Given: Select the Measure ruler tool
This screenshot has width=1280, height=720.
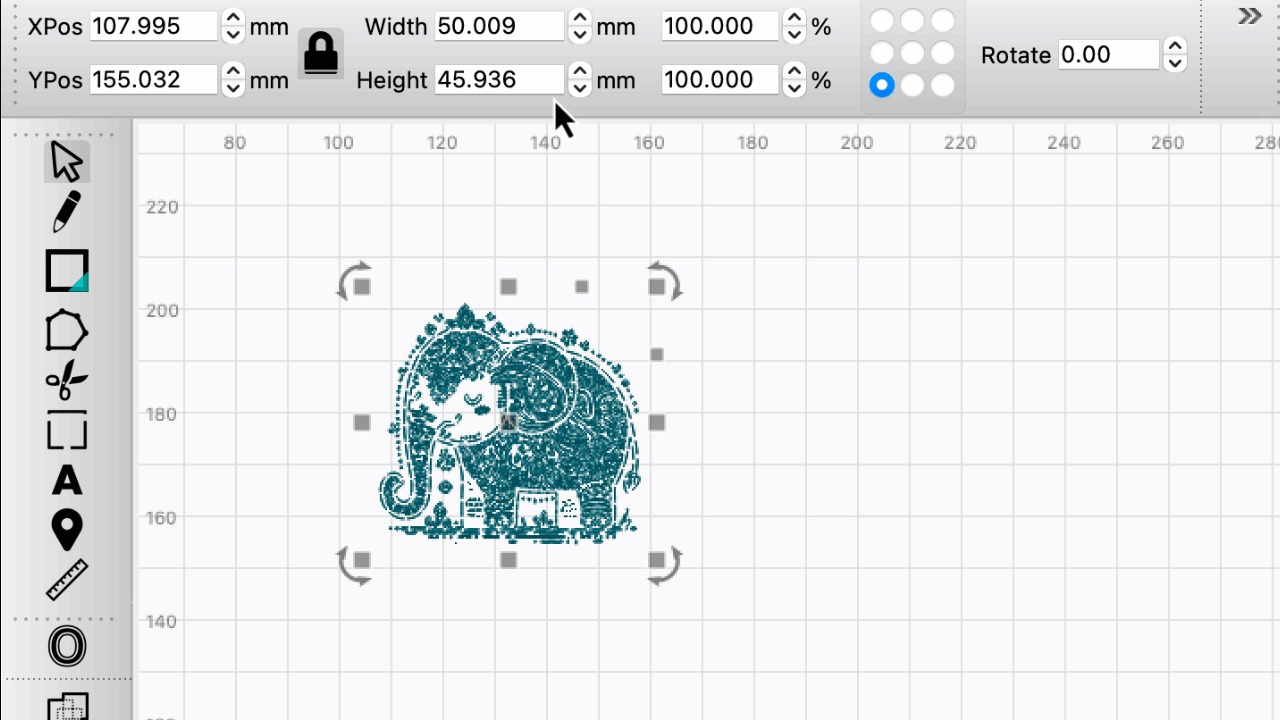Looking at the screenshot, I should pos(67,580).
